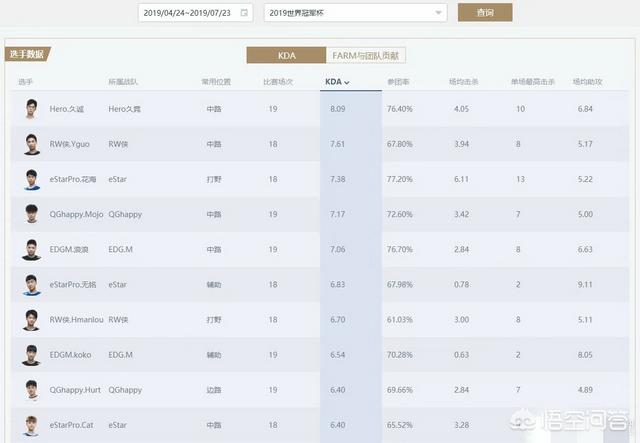The image size is (640, 443).
Task: Select player name RW侠.Hmanlou
Action: click(x=76, y=320)
